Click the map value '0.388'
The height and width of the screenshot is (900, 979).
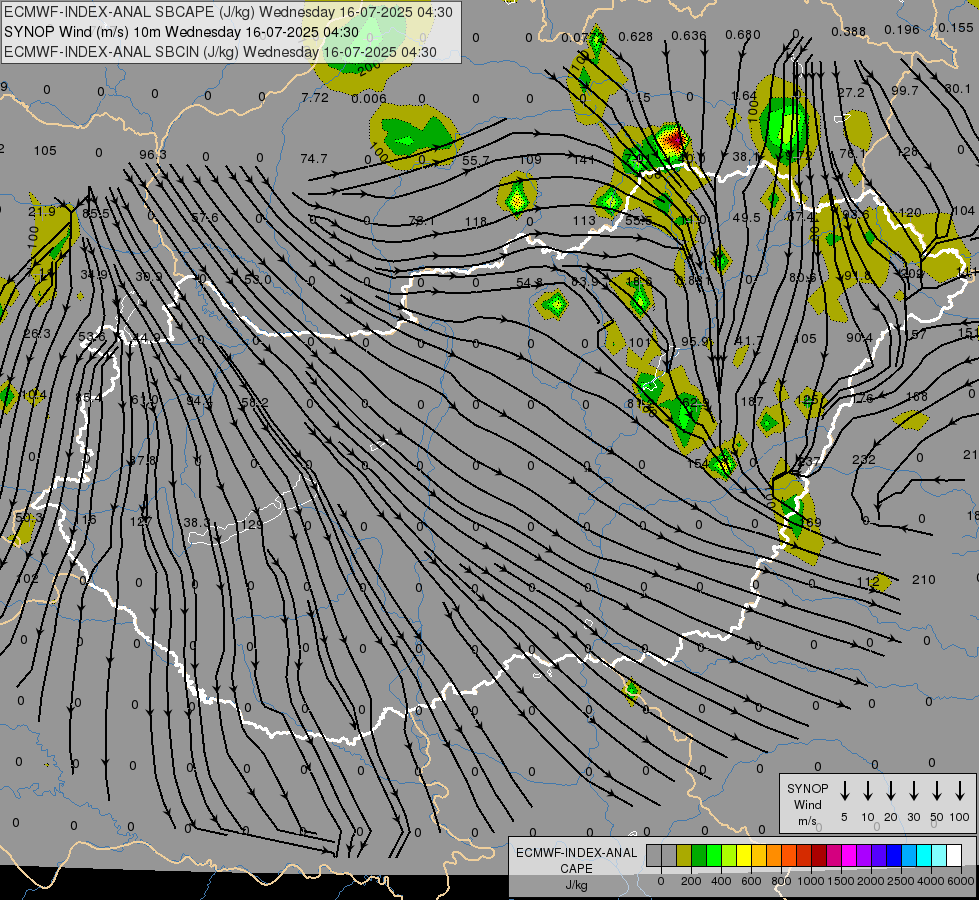(849, 31)
